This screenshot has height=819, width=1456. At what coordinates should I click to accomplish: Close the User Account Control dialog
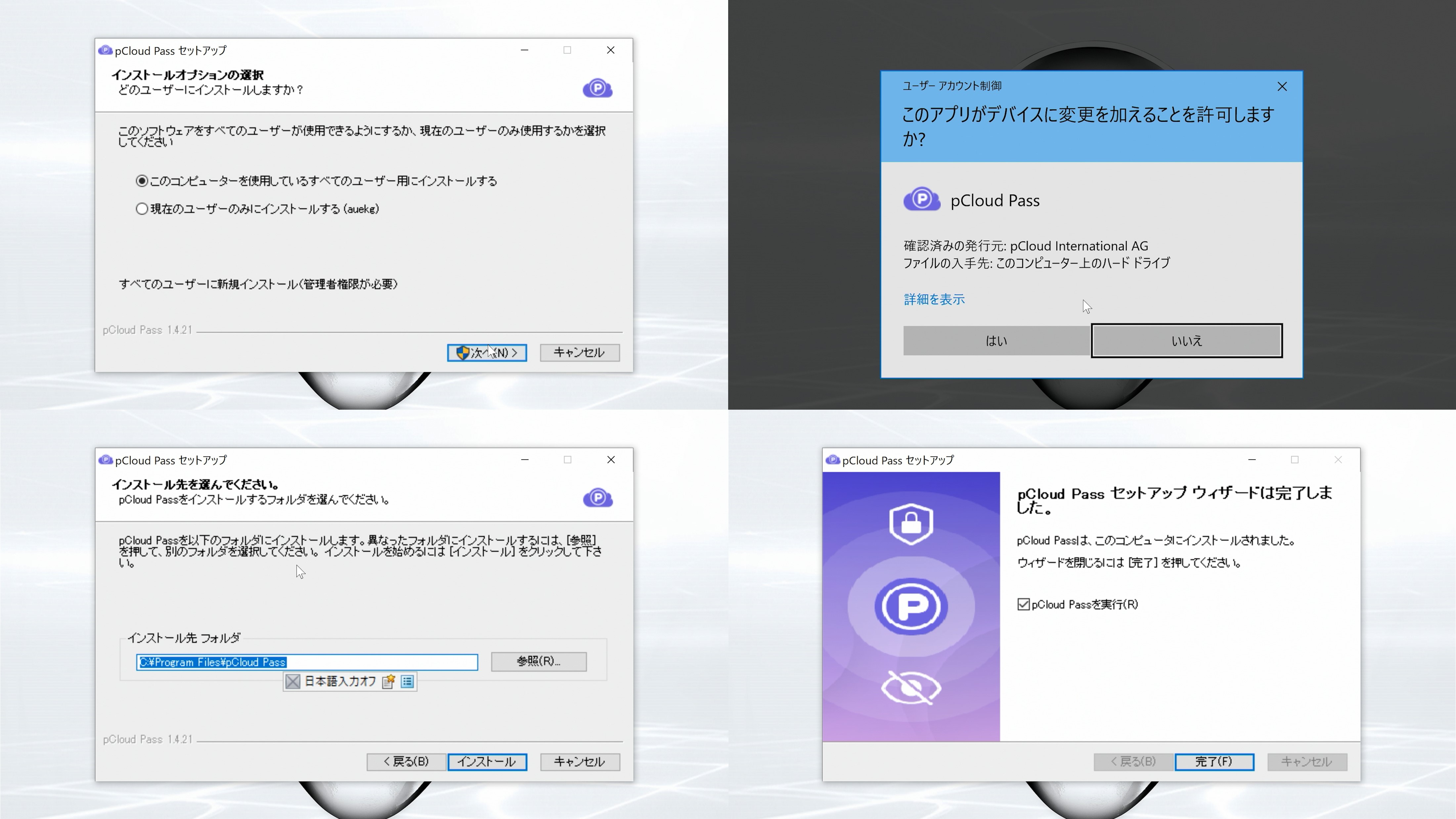[1282, 86]
